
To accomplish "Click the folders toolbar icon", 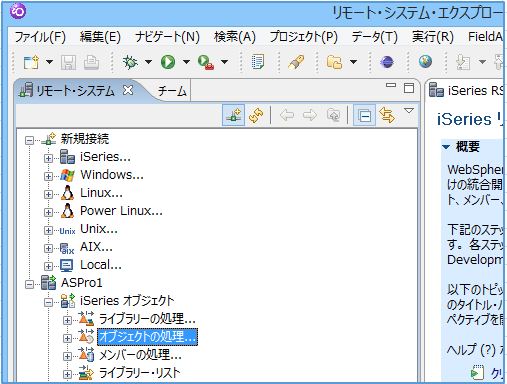I will pos(334,62).
